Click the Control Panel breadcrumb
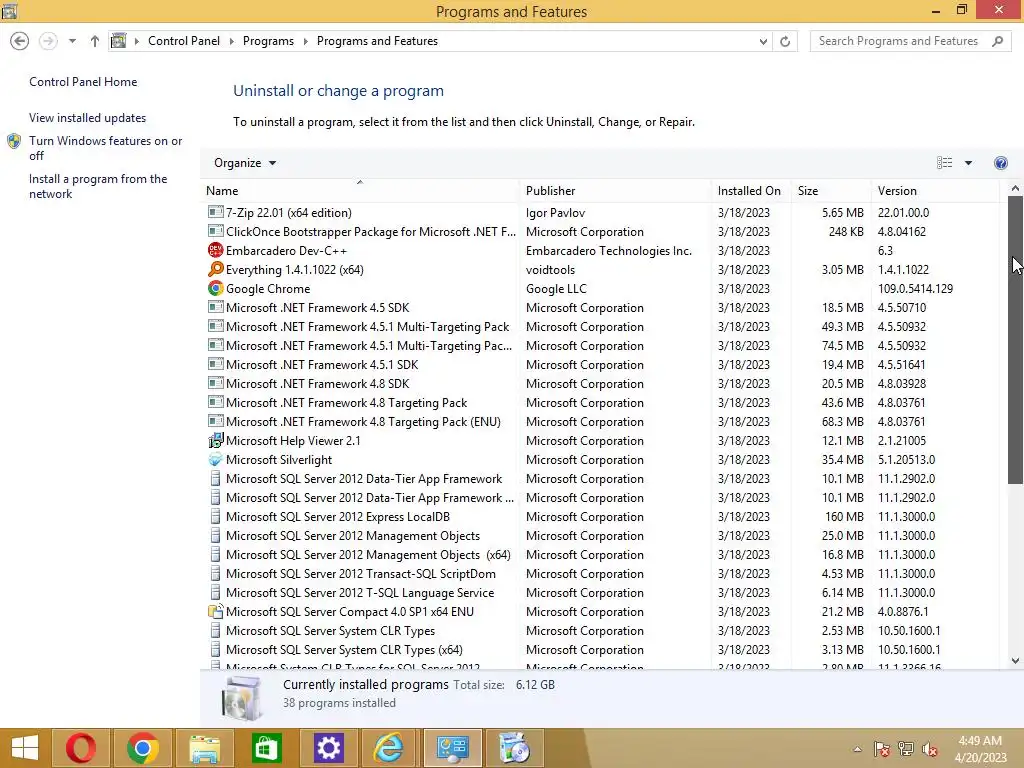 pos(184,41)
